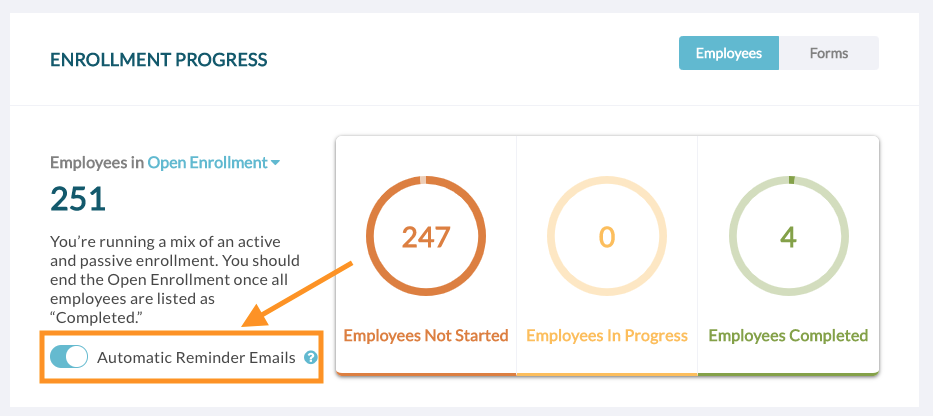The width and height of the screenshot is (933, 416).
Task: Click the active and passive enrollment description
Action: point(175,280)
